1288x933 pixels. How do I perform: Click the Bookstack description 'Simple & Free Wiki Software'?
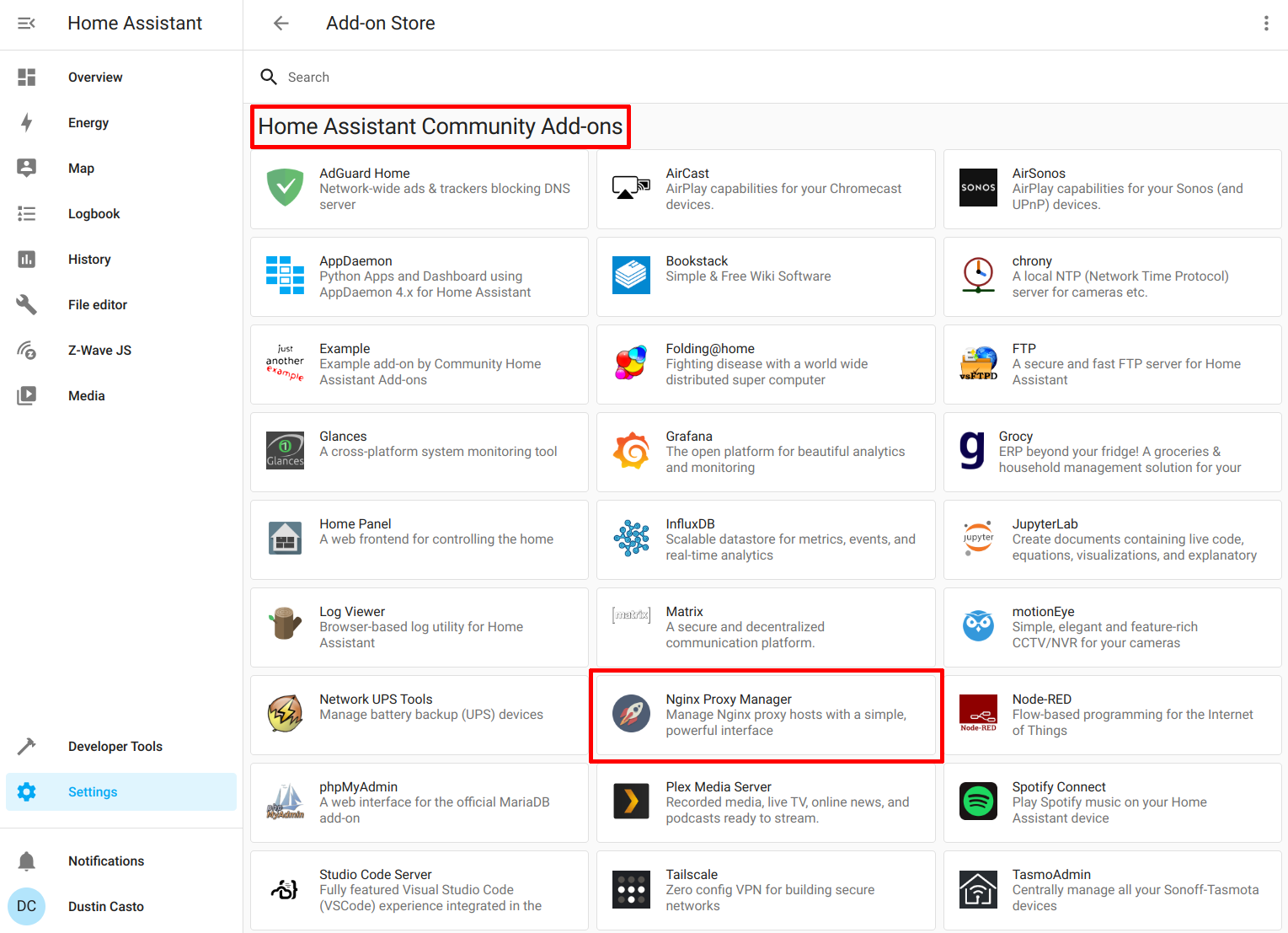[x=749, y=276]
